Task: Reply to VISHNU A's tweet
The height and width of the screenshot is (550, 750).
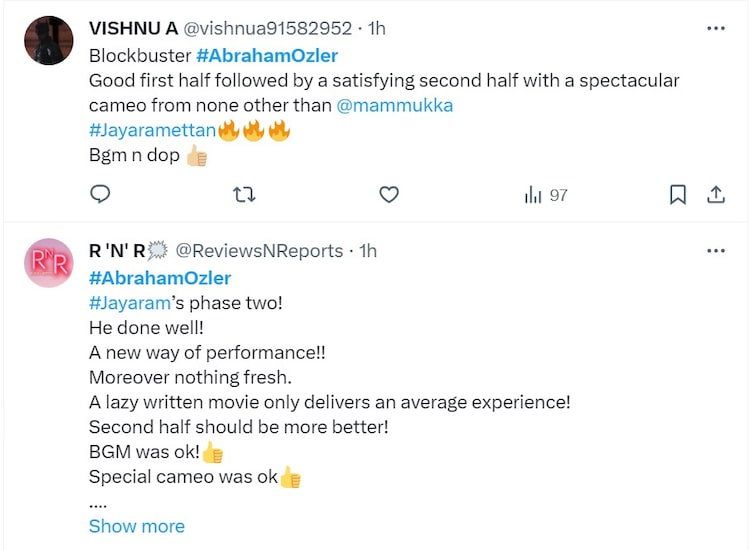Action: click(100, 194)
